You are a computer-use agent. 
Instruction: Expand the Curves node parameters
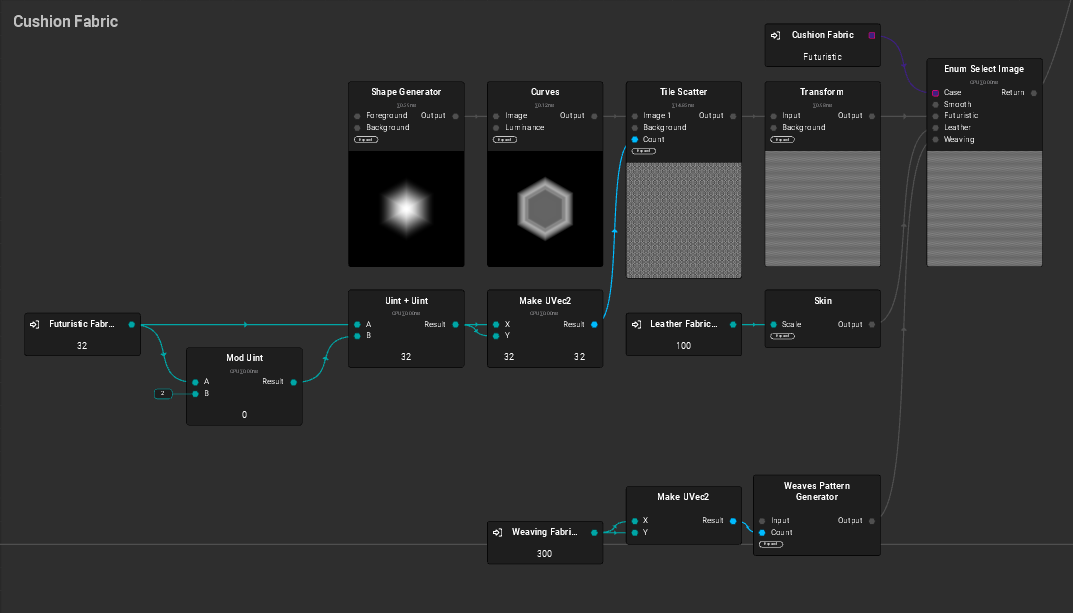tap(505, 140)
